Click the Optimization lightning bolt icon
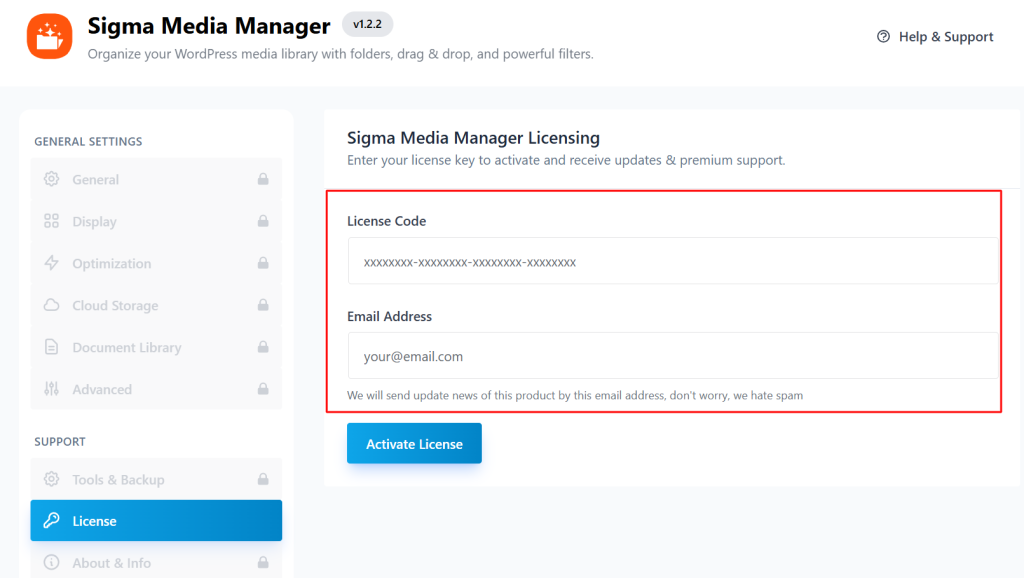 point(53,263)
